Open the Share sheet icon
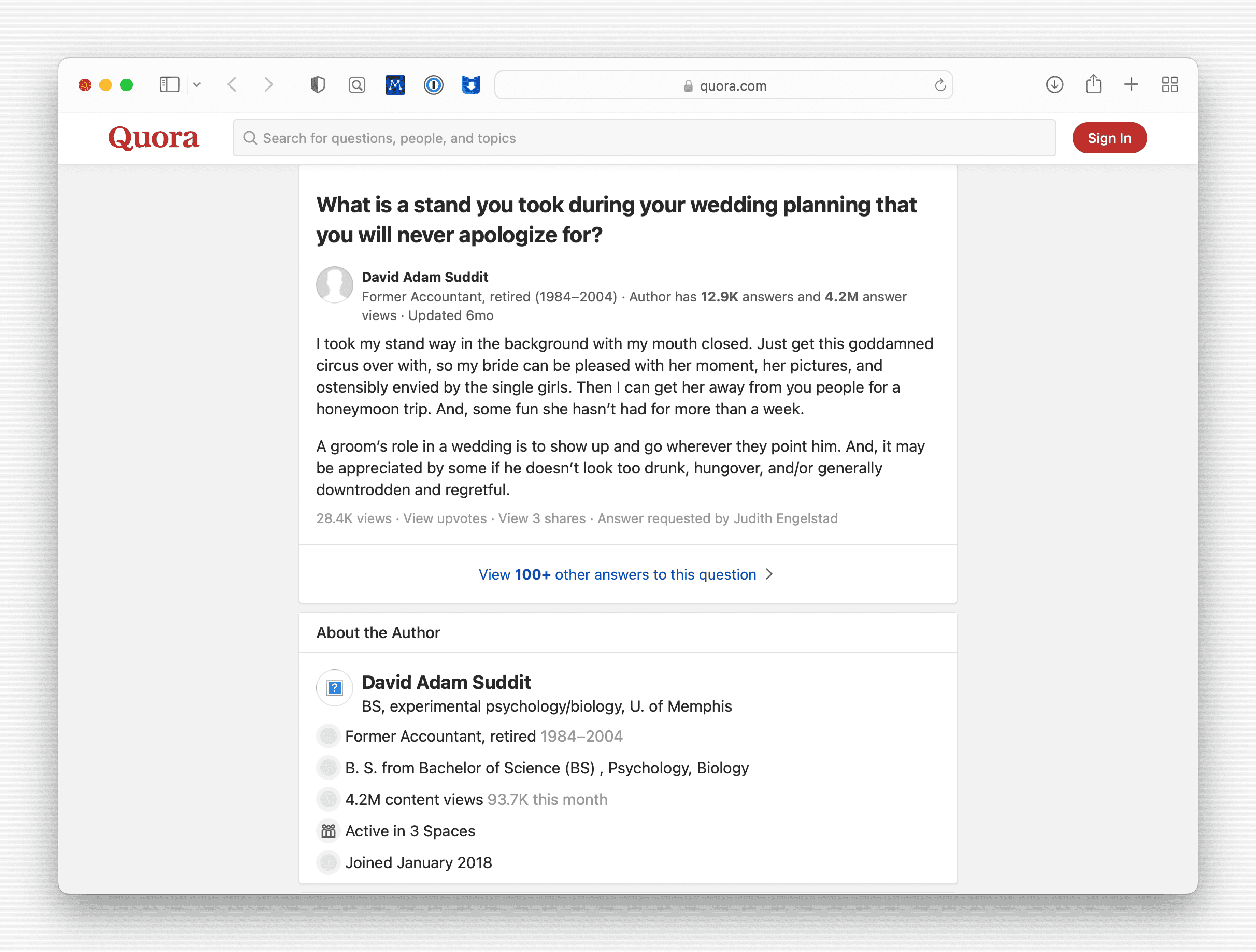The height and width of the screenshot is (952, 1256). (x=1093, y=85)
